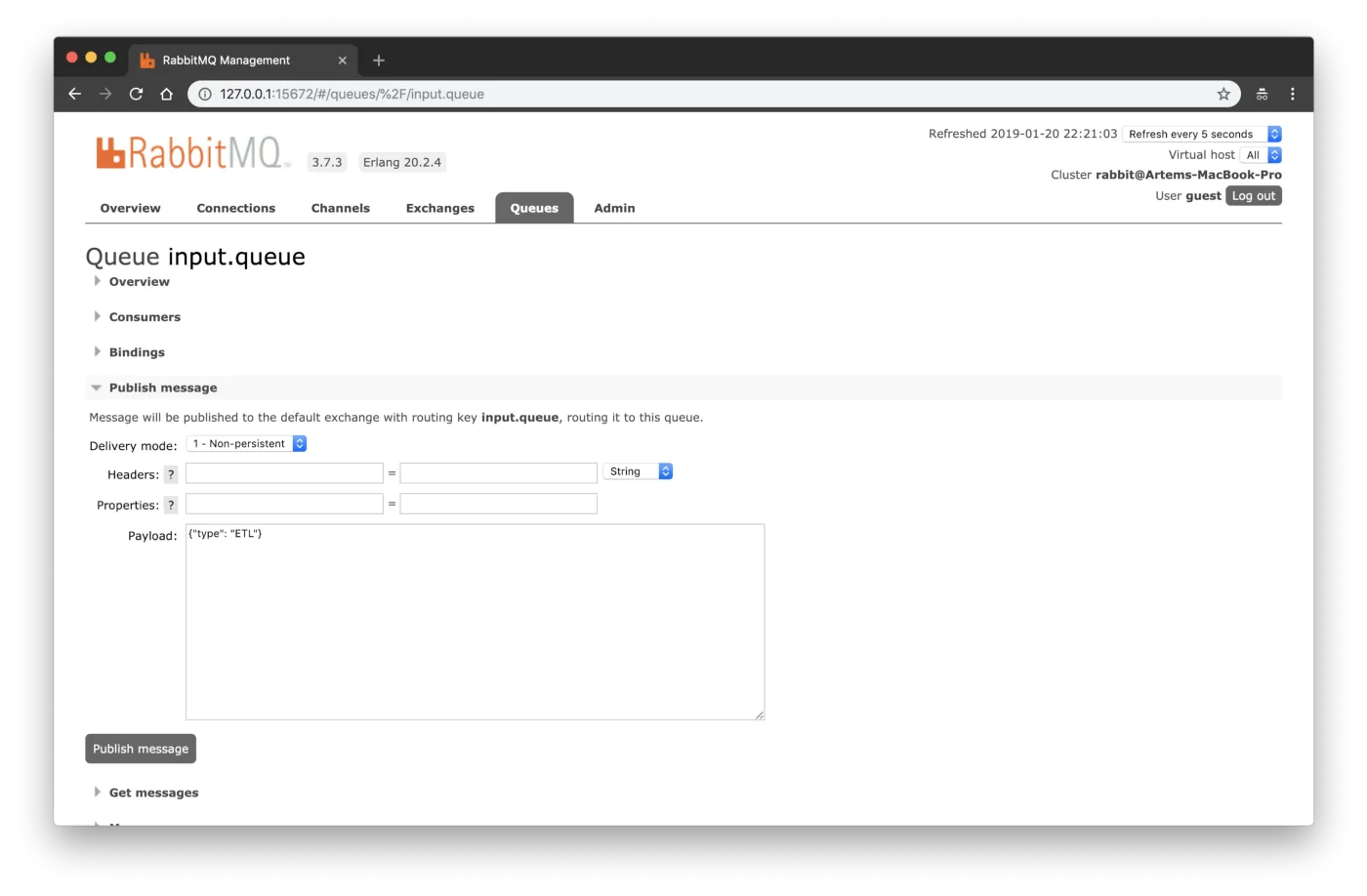Click the Log out button
This screenshot has height=896, width=1367.
point(1254,196)
